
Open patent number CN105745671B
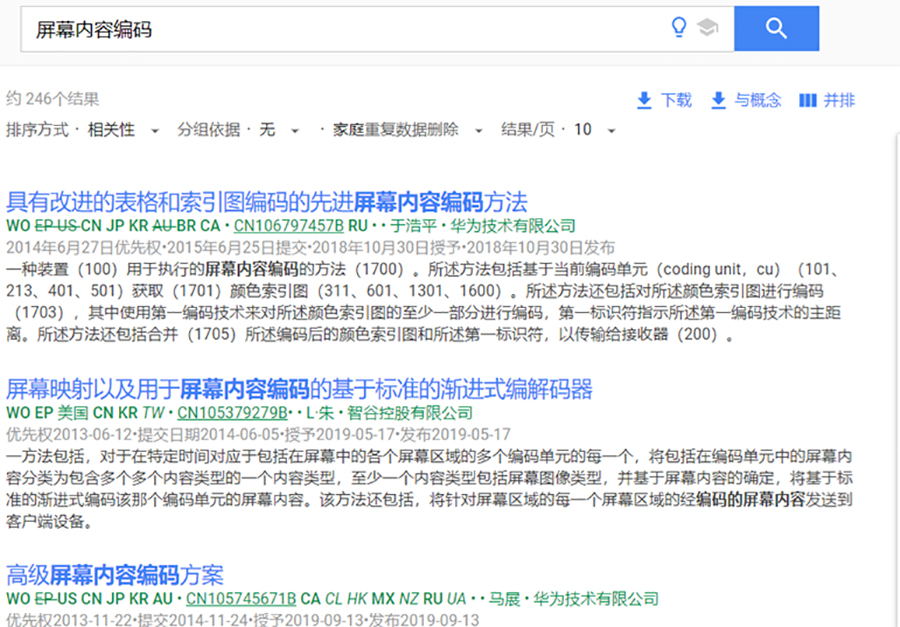pyautogui.click(x=240, y=599)
